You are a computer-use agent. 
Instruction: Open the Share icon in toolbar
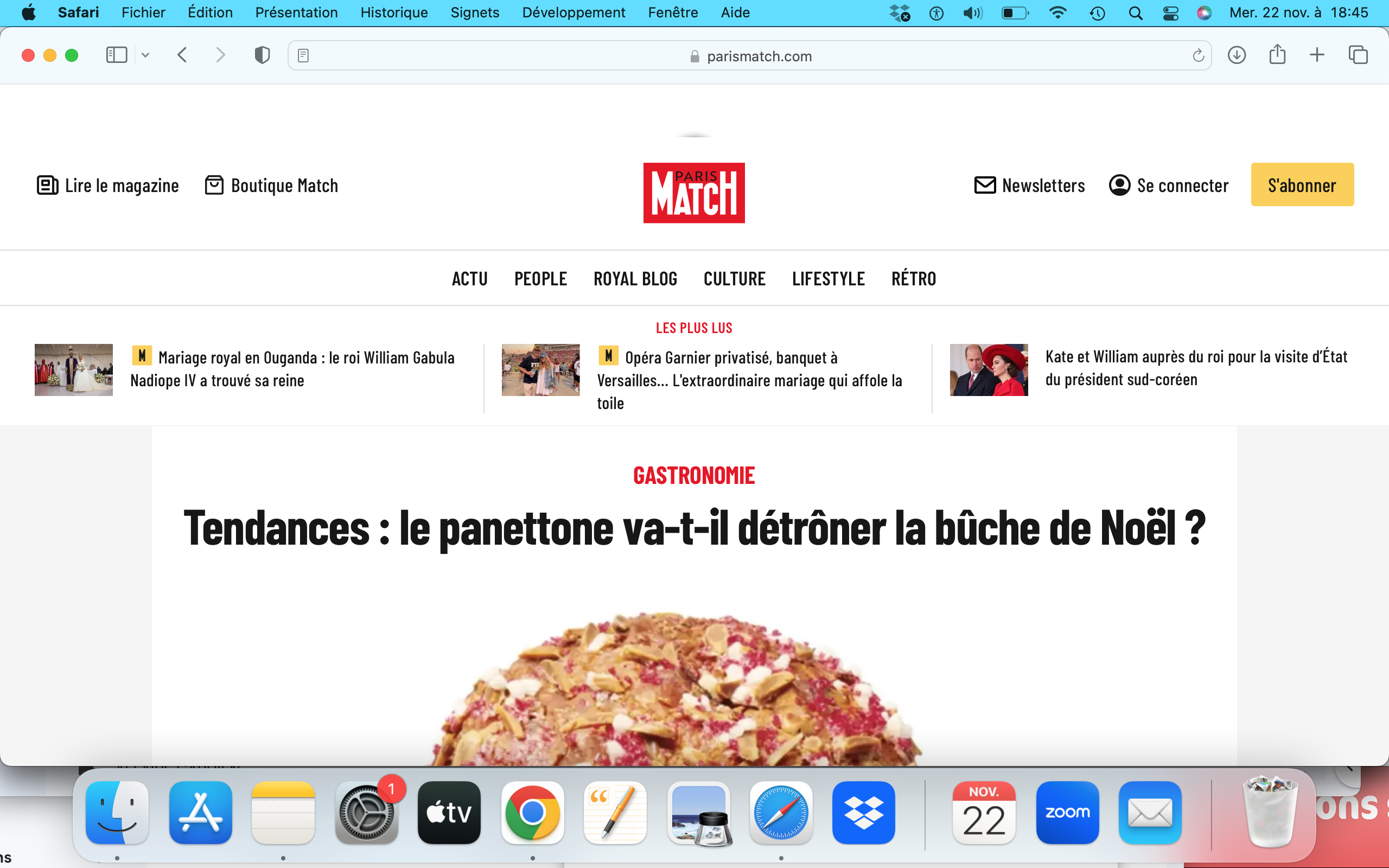[x=1277, y=55]
